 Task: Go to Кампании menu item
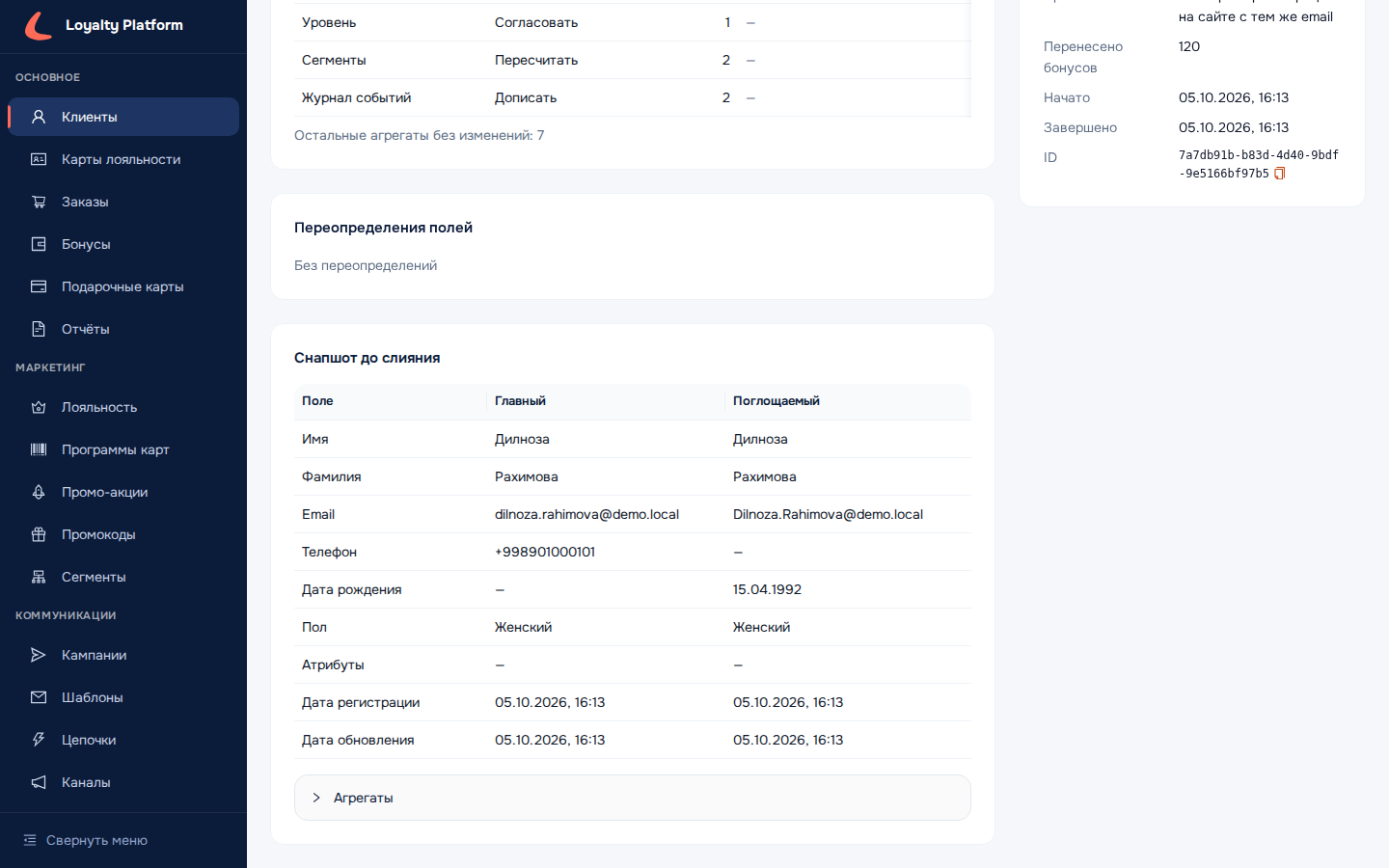[x=123, y=655]
